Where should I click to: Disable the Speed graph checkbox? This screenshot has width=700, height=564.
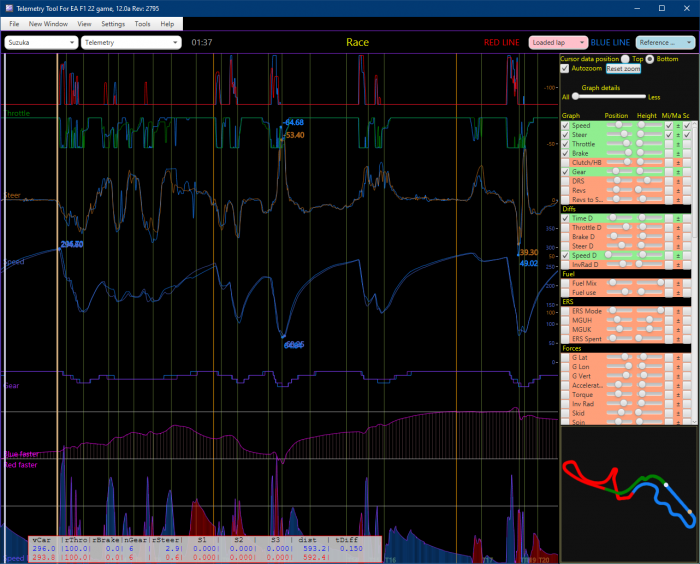pyautogui.click(x=566, y=126)
